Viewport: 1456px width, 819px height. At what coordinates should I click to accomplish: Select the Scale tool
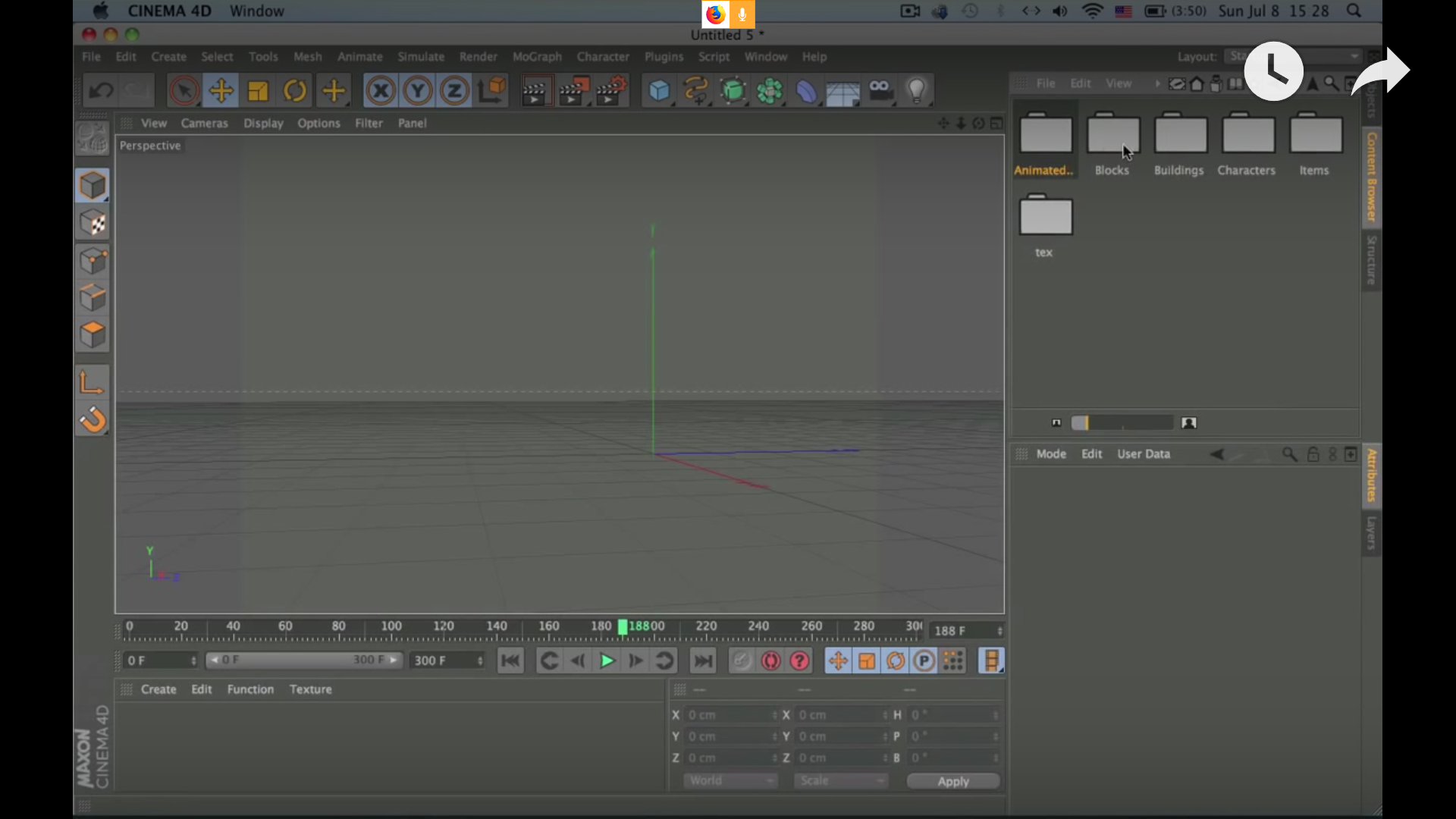pos(258,91)
